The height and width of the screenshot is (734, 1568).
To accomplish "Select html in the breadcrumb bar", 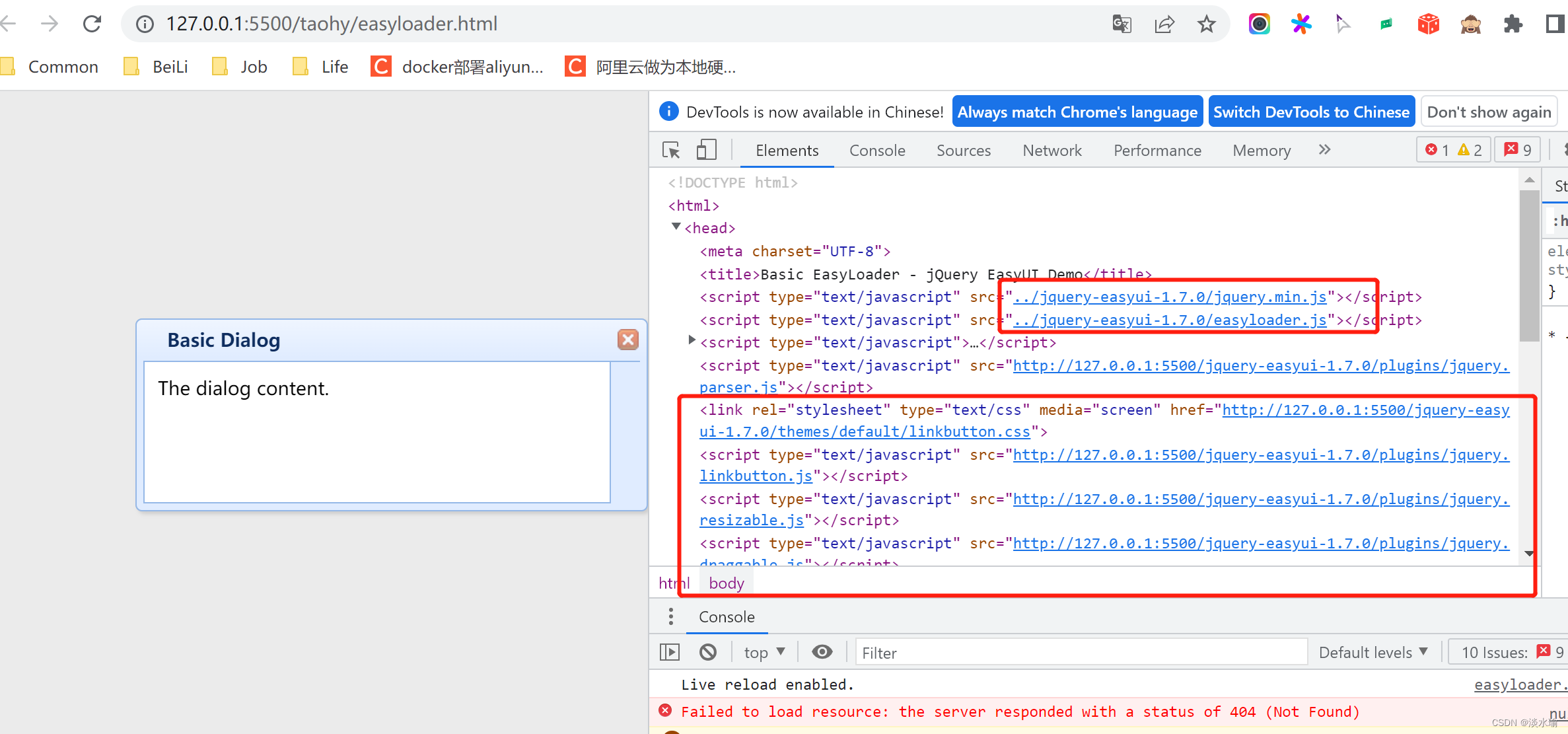I will click(674, 583).
